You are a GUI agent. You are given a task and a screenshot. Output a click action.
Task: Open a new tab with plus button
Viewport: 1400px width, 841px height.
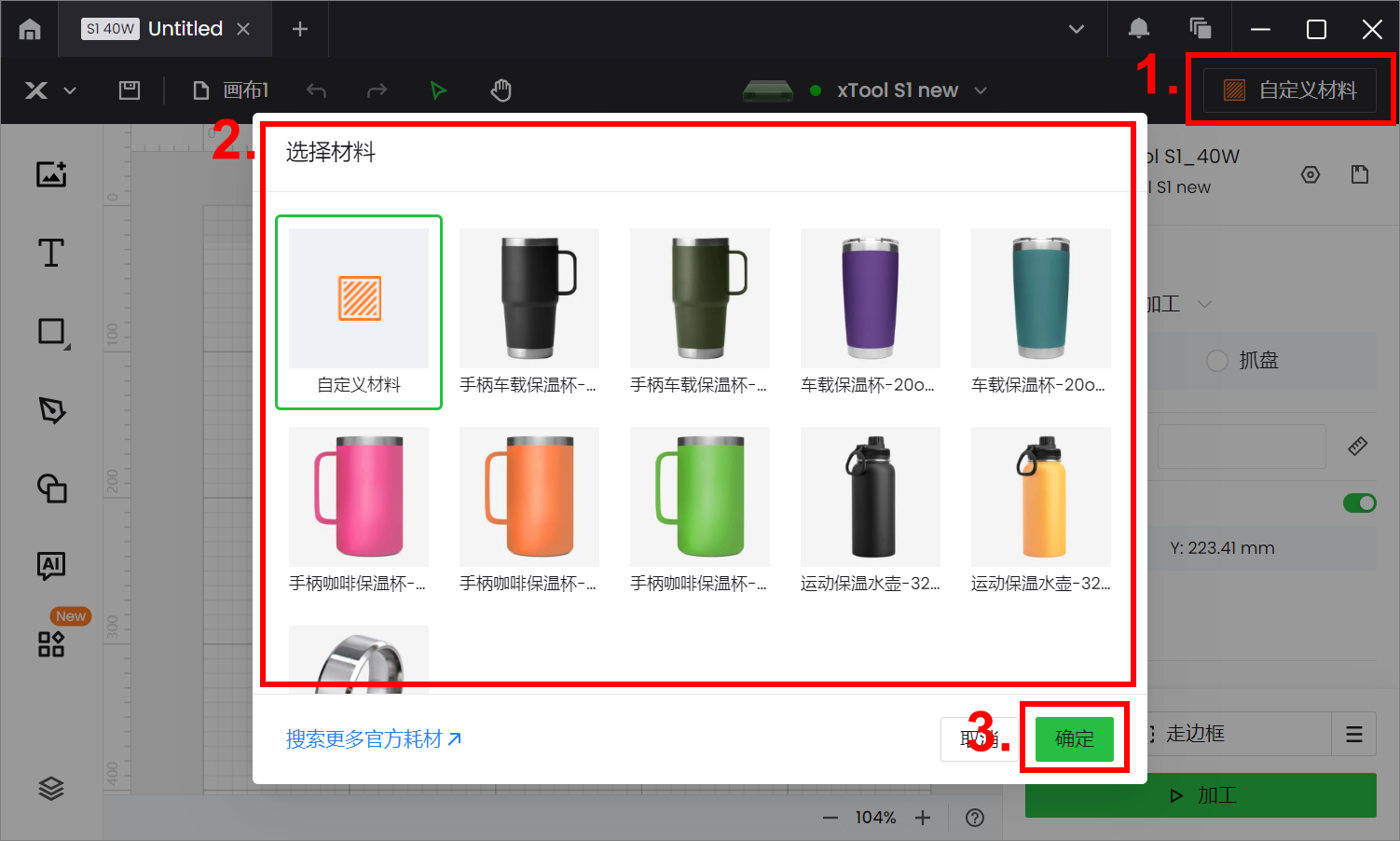[x=300, y=29]
